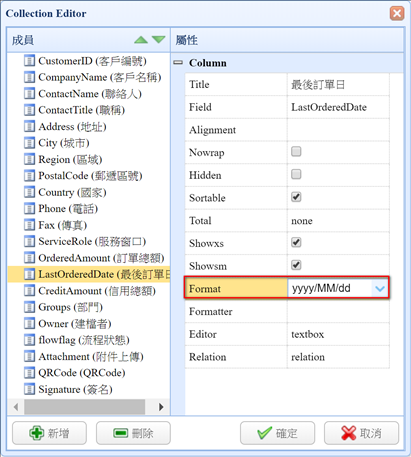
Task: Enable the Nowrap checkbox
Action: point(296,152)
